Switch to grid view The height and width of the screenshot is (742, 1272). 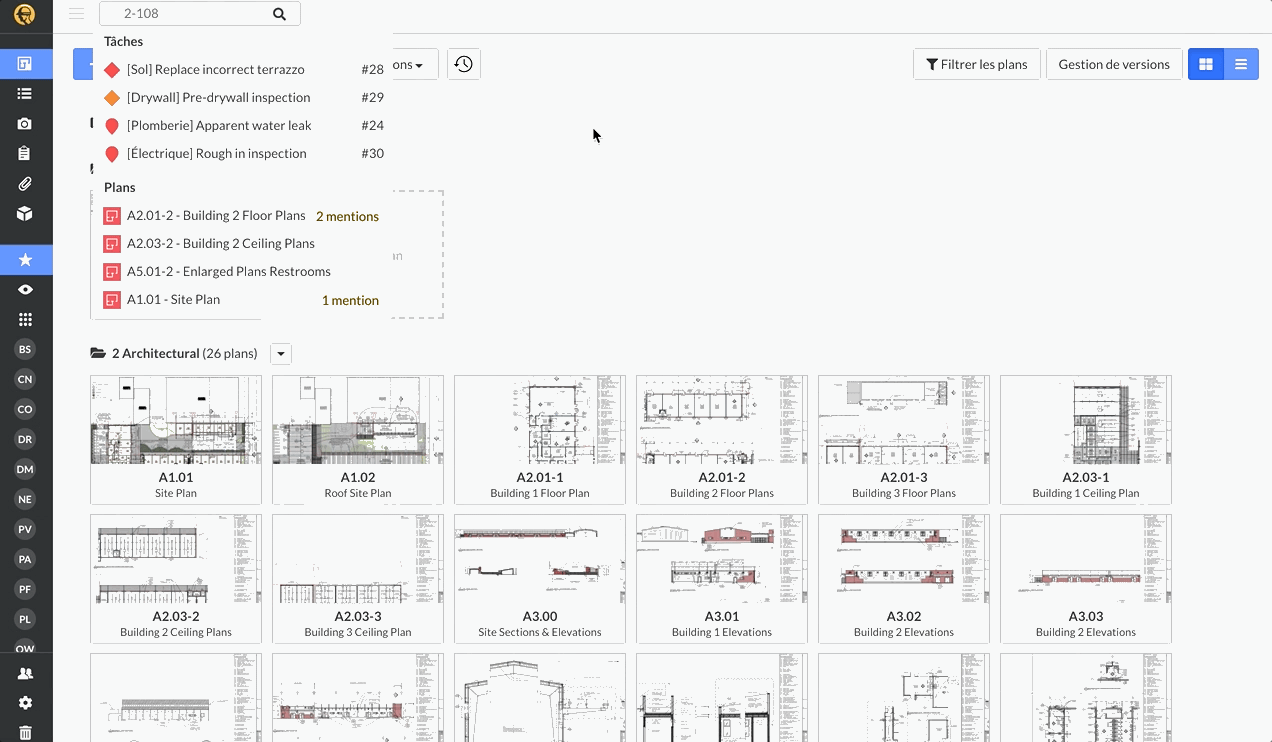click(1206, 64)
